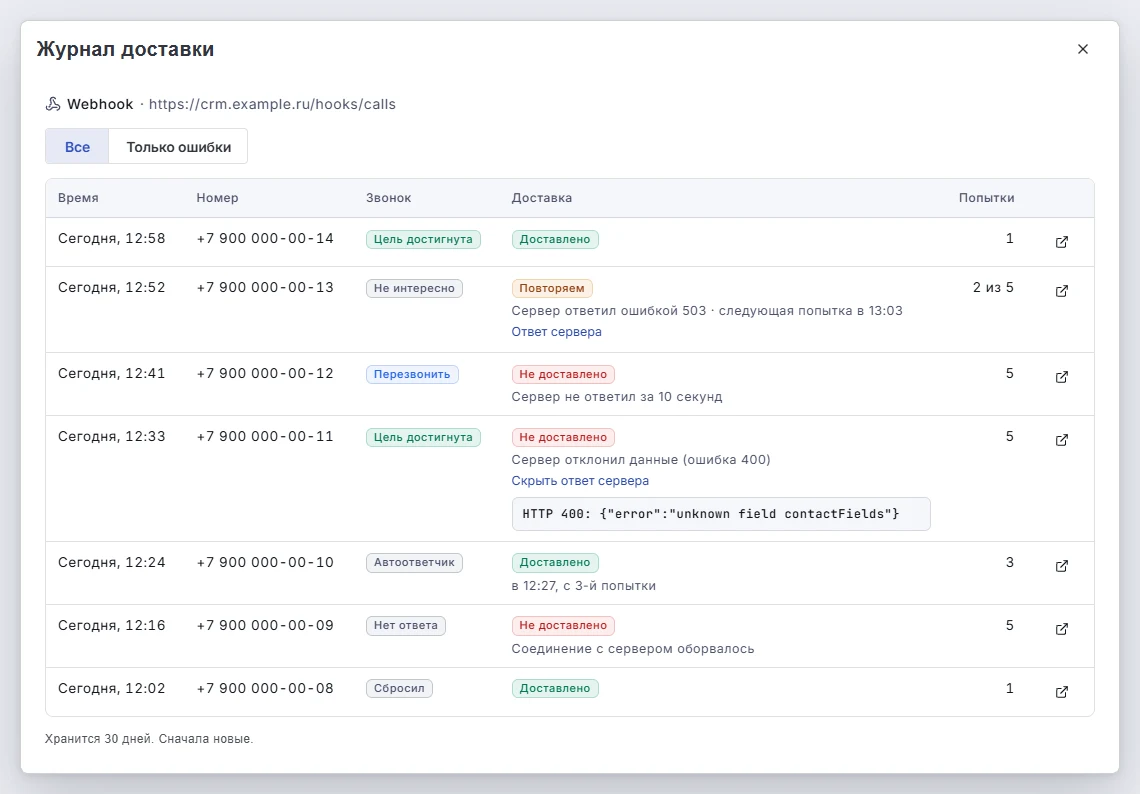
Task: Close the Журнал доставки dialog
Action: (x=1083, y=49)
